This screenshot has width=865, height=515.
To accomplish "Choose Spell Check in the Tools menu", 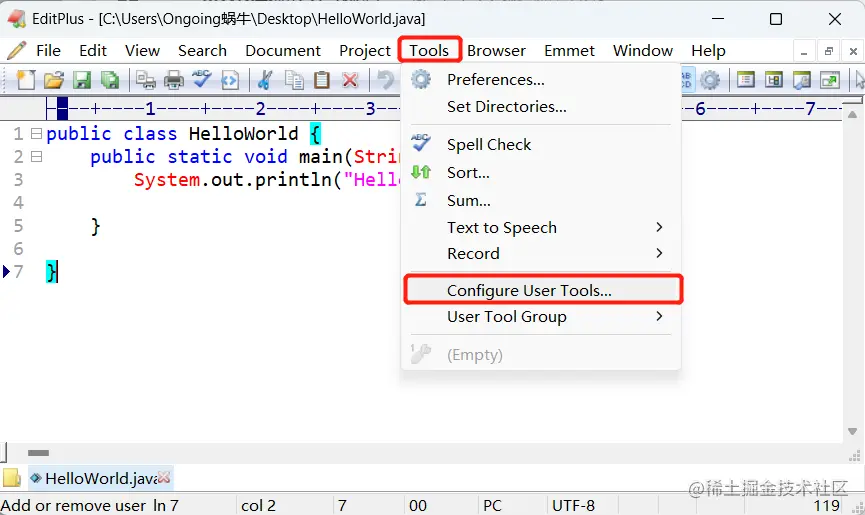I will [541, 144].
